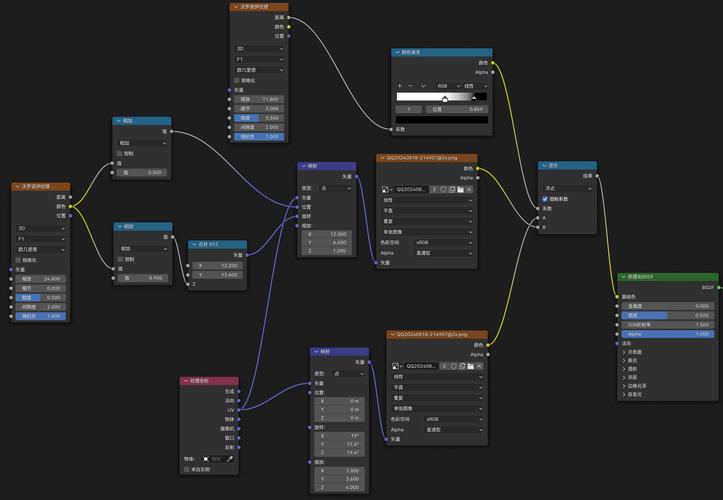Click open-folder icon in lower image texture node
Viewport: 723px width, 500px height.
click(470, 366)
